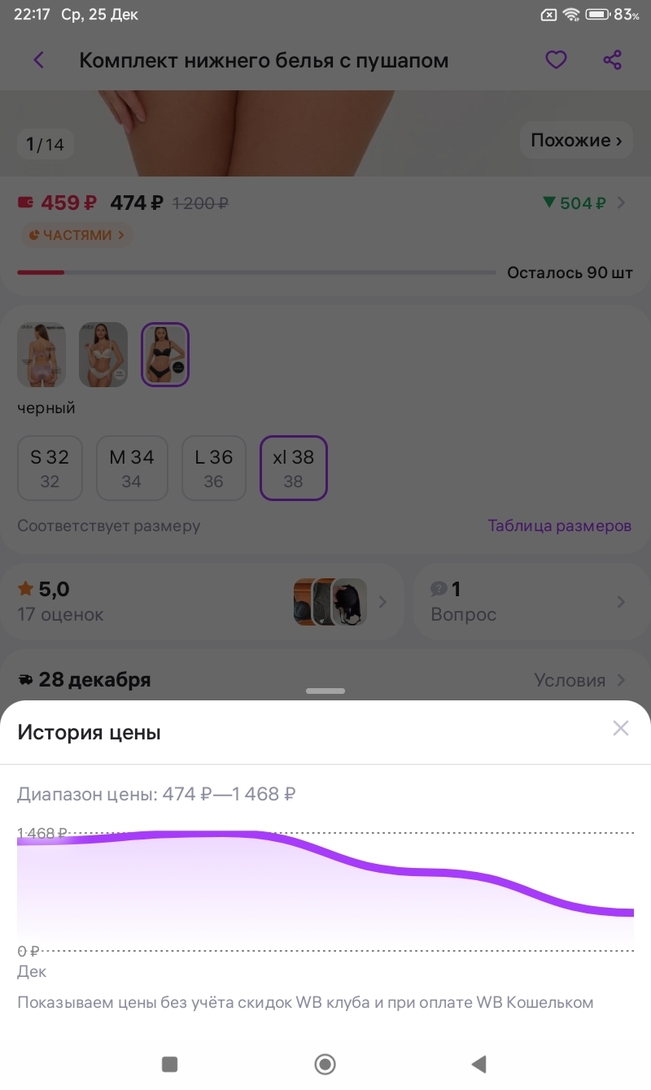This screenshot has width=651, height=1090.
Task: Expand the Похожие similar items section
Action: [x=577, y=140]
